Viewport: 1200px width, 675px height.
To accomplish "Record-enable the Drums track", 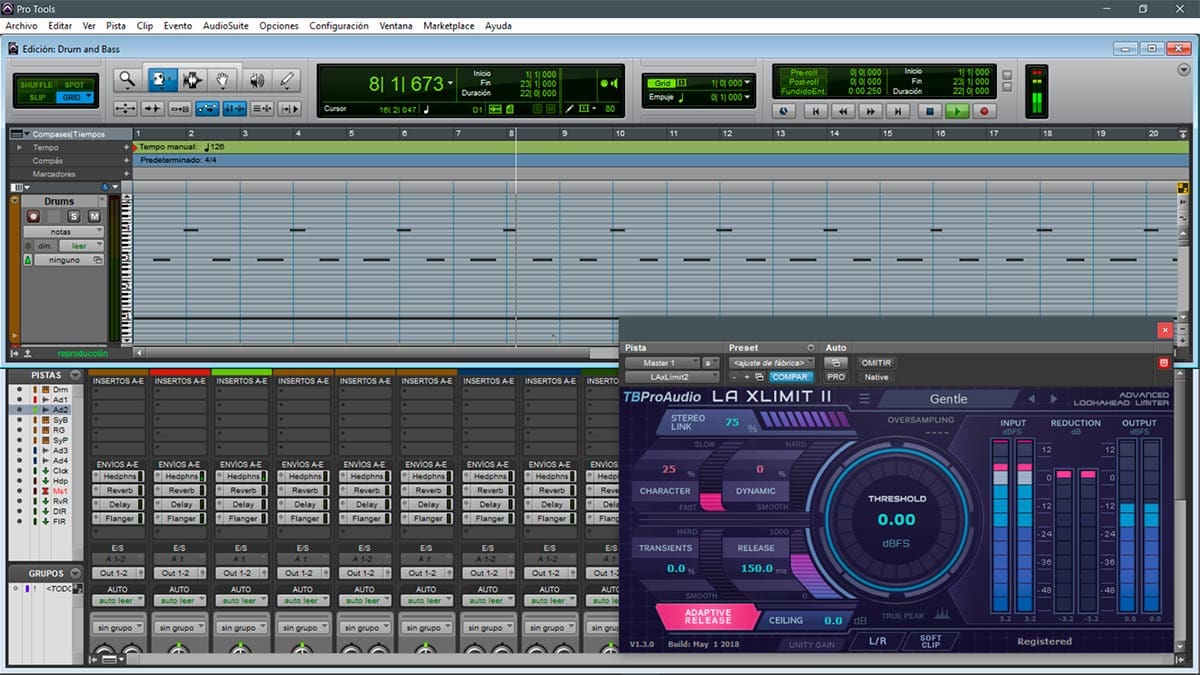I will point(34,216).
